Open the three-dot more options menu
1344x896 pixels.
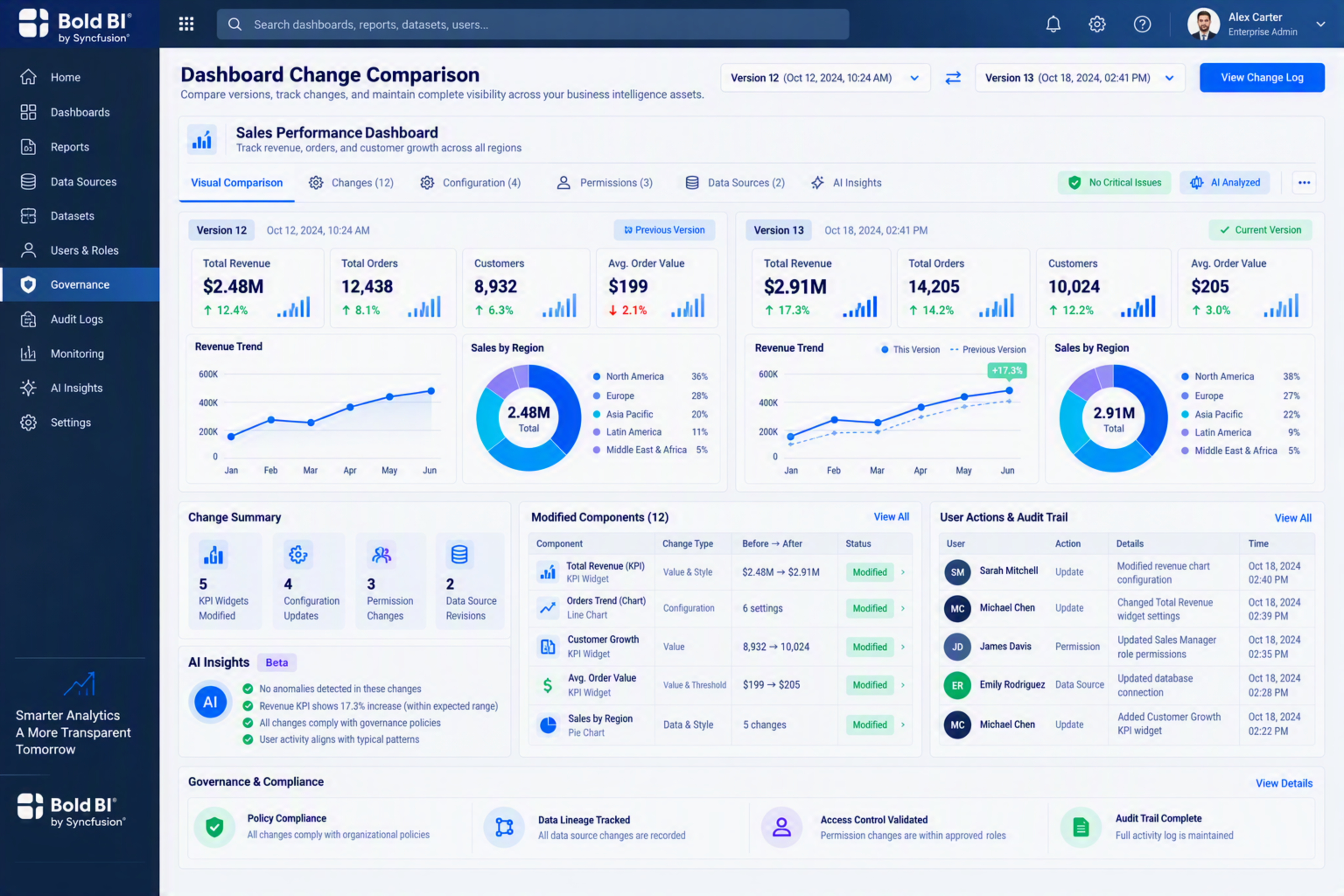pos(1304,183)
